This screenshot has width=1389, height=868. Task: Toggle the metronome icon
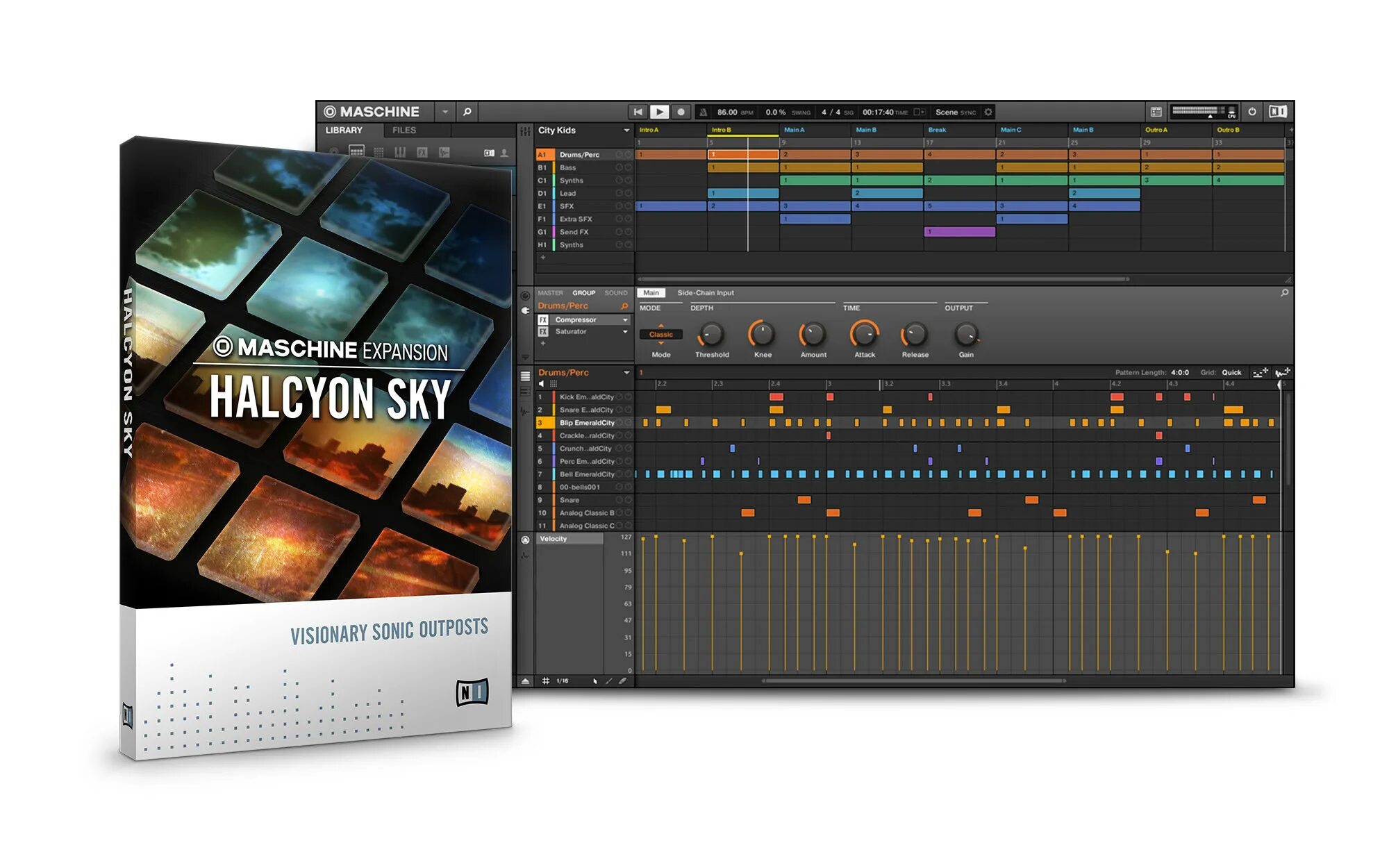pyautogui.click(x=703, y=112)
